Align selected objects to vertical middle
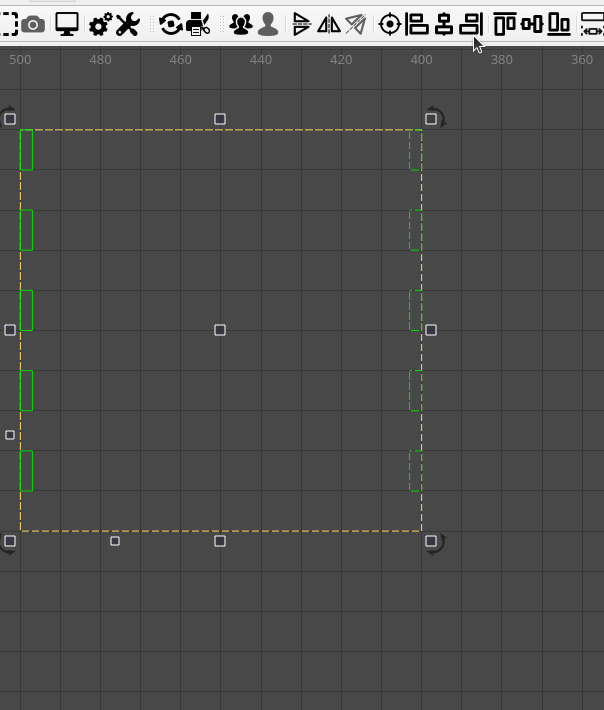This screenshot has height=710, width=604. [532, 24]
